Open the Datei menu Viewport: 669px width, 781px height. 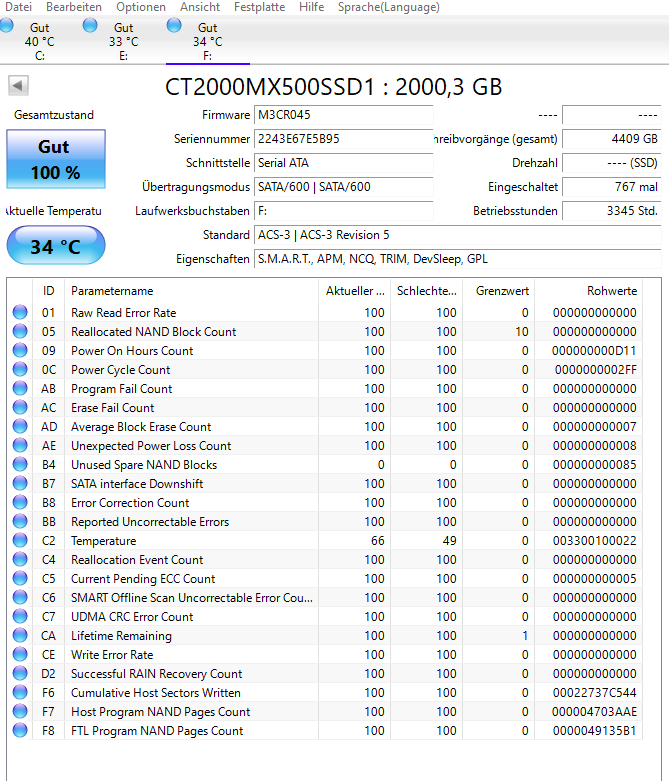pos(18,7)
